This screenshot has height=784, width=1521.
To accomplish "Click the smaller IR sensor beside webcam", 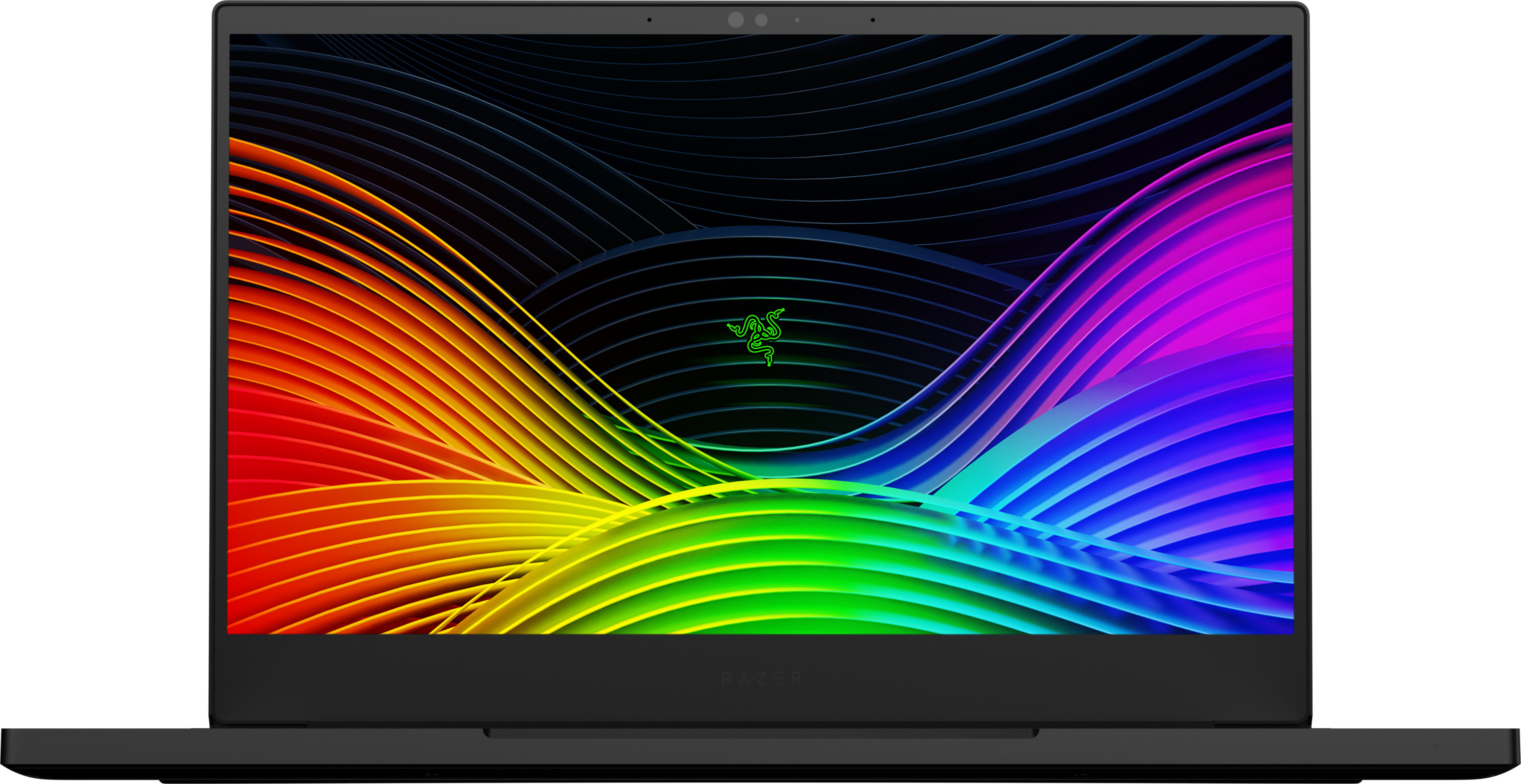I will (761, 20).
